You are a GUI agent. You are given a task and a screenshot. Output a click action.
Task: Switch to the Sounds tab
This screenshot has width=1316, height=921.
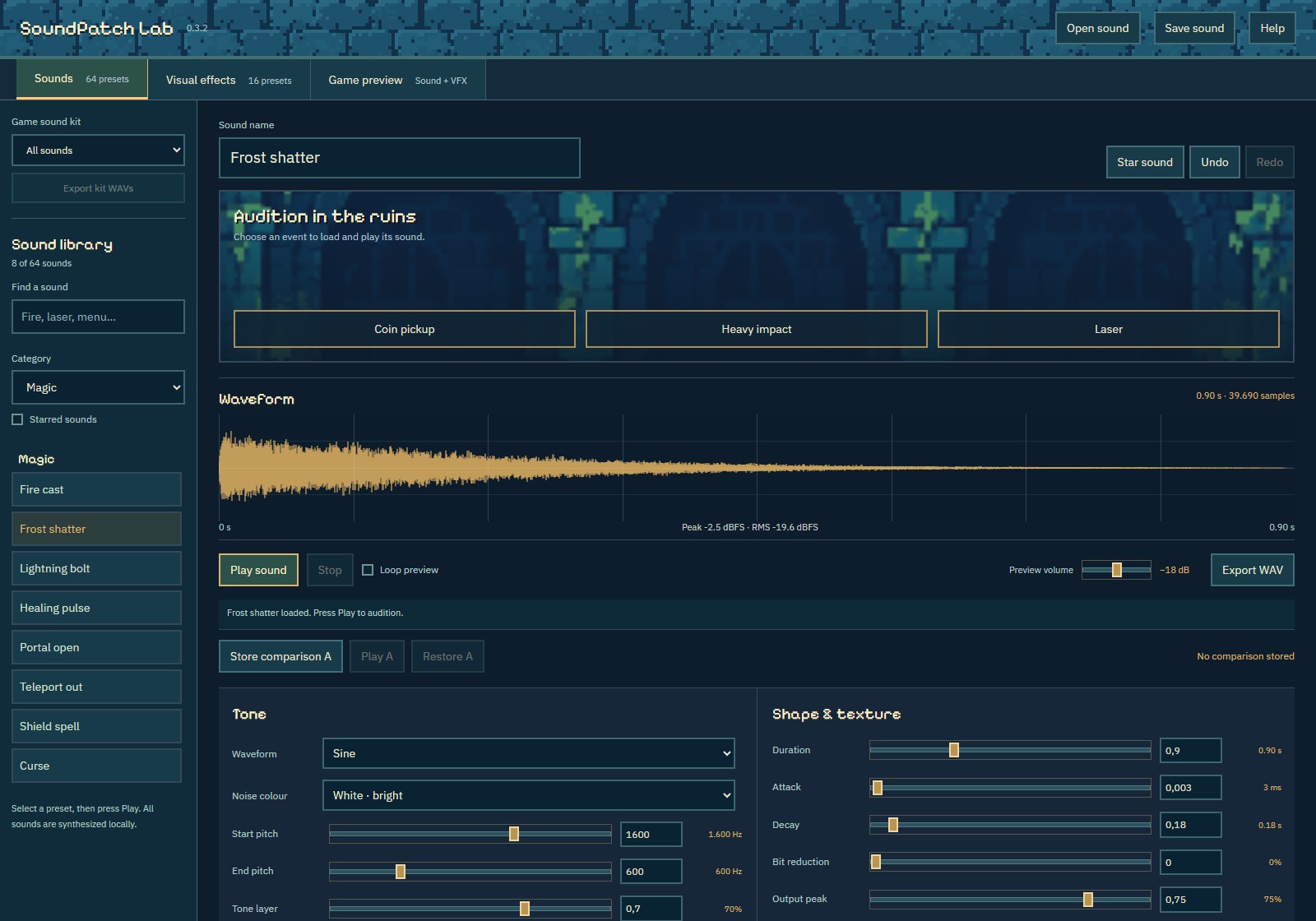tap(81, 79)
